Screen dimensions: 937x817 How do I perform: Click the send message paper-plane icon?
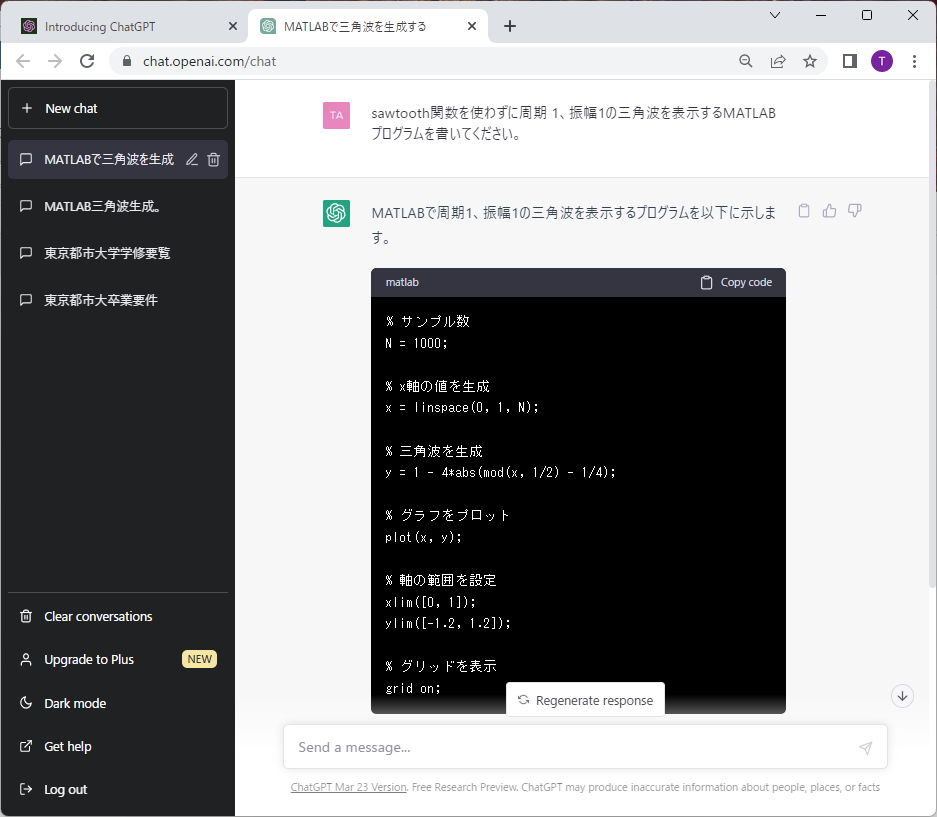pos(865,748)
